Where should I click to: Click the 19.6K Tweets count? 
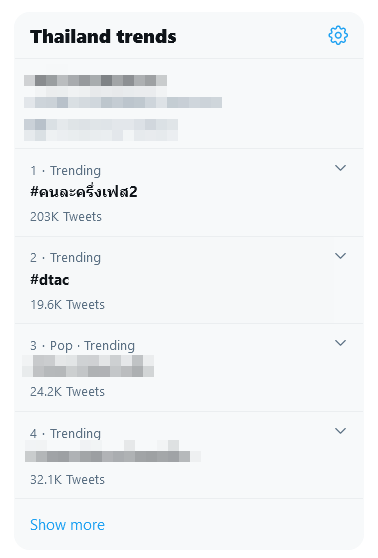(x=67, y=305)
